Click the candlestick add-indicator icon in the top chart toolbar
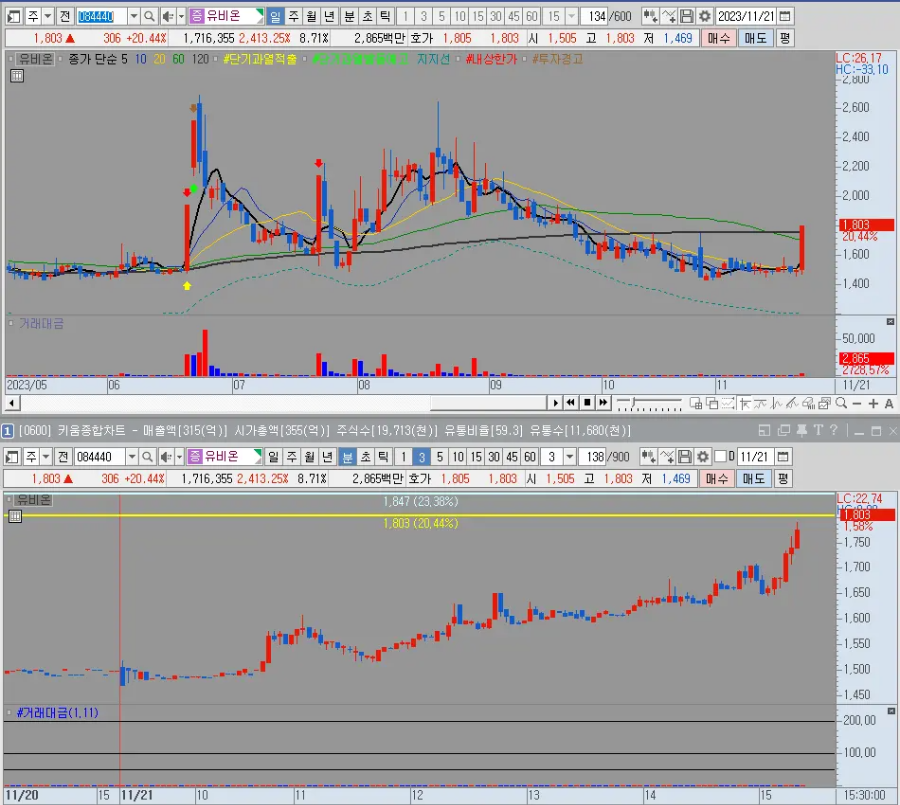This screenshot has height=805, width=900. tap(650, 16)
